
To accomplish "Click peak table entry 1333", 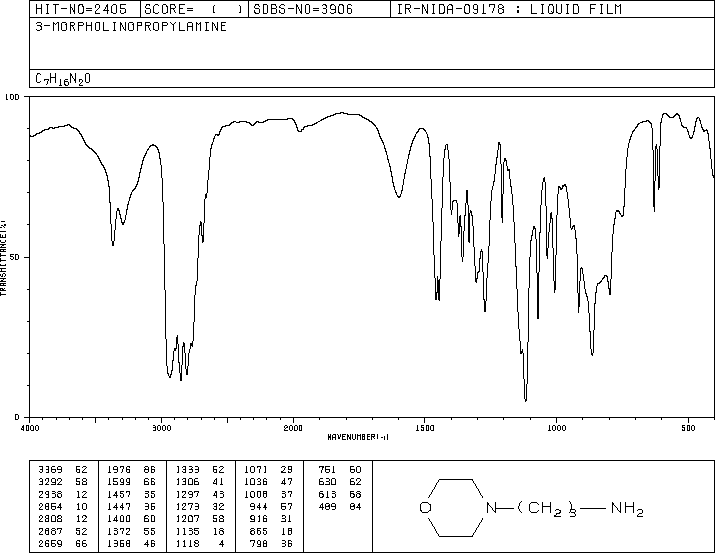I will click(x=187, y=469).
